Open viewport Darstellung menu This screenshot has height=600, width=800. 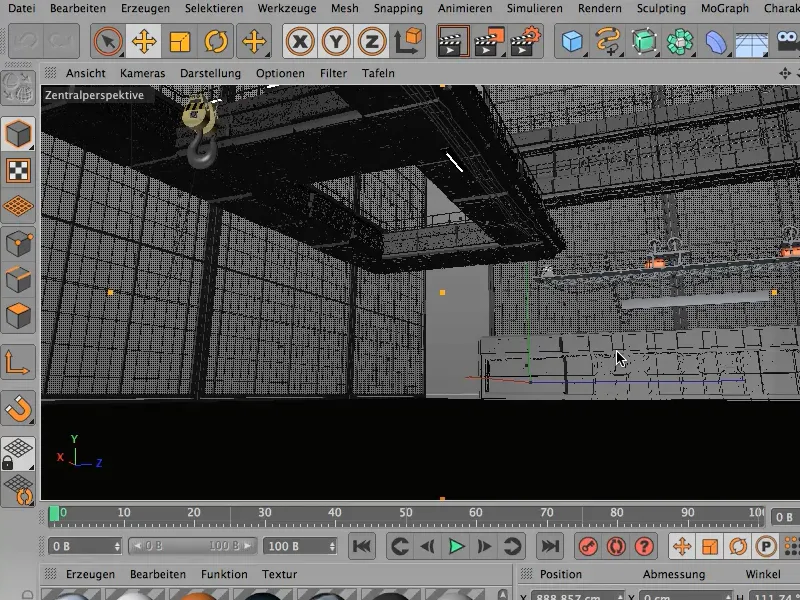(210, 73)
